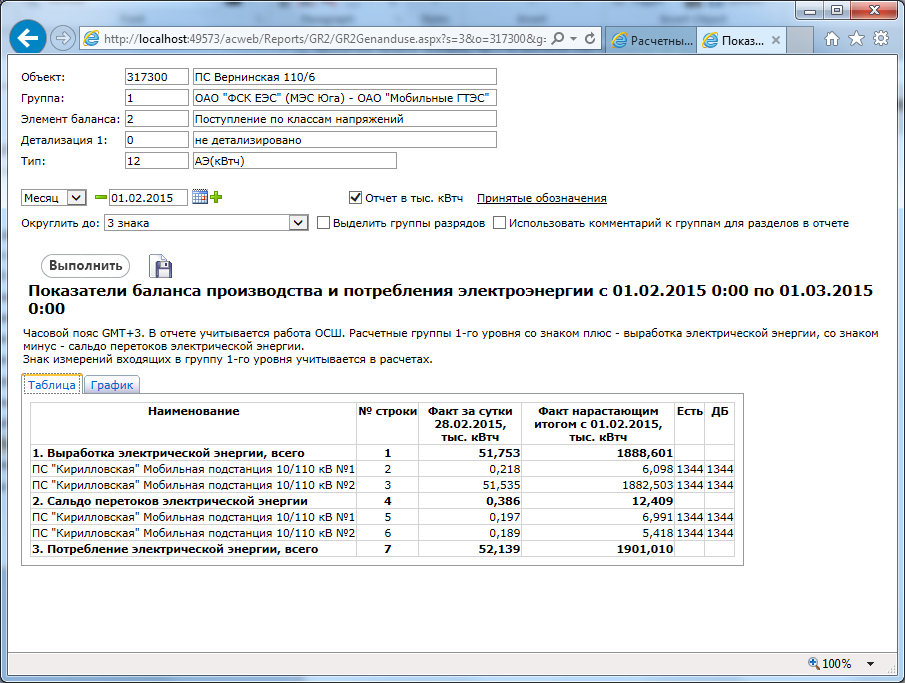Click the zoom level 100% text

coord(836,664)
